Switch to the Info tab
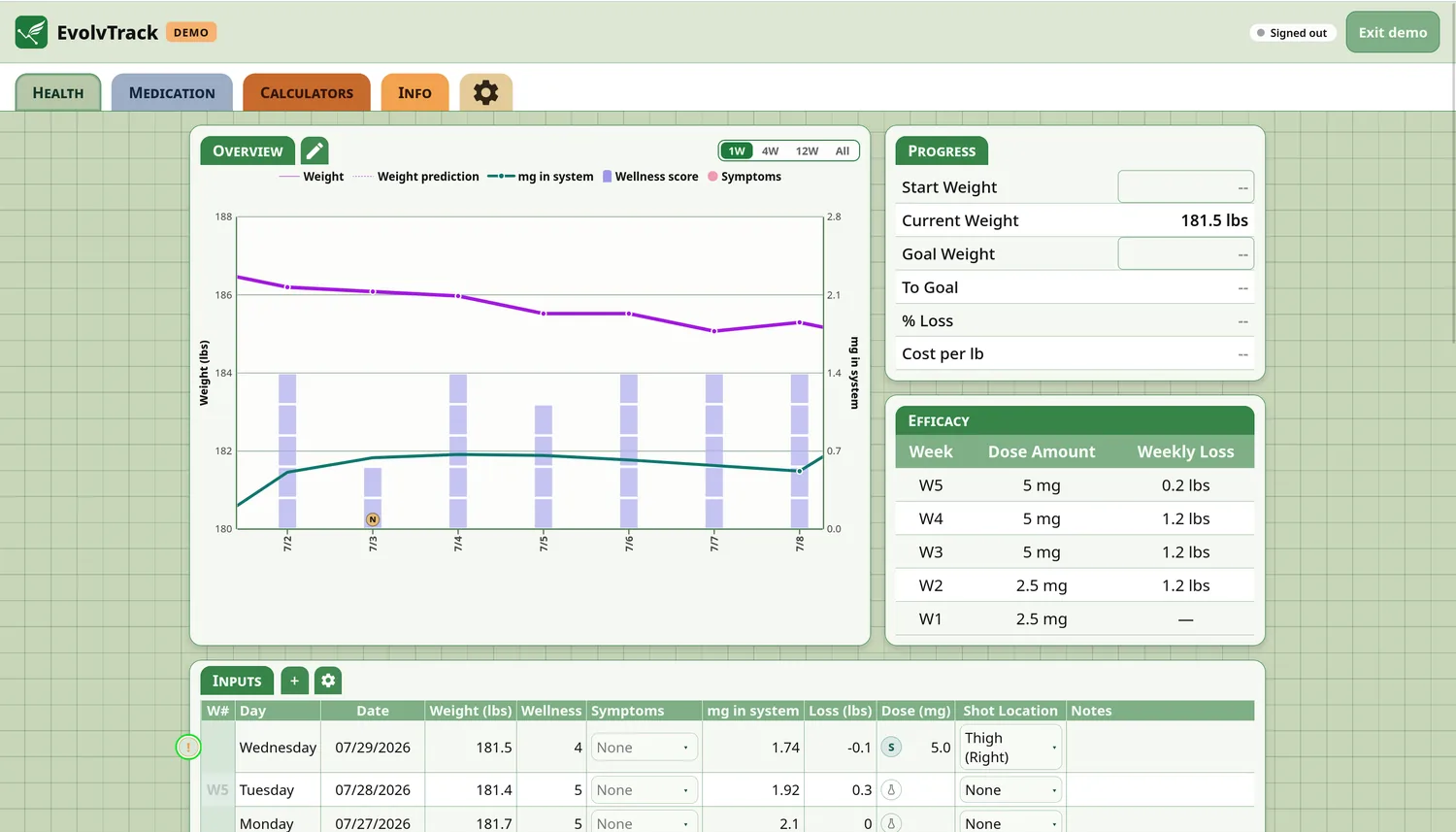 pyautogui.click(x=415, y=92)
